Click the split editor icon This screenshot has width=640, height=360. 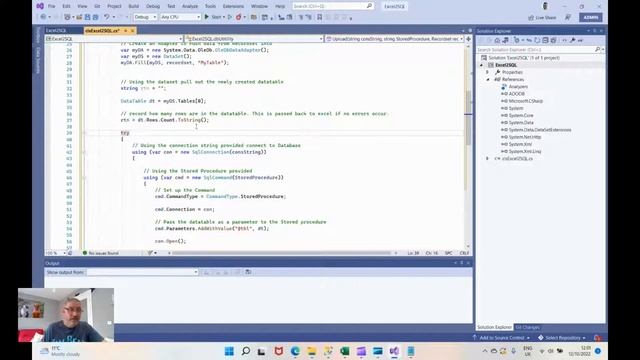468,39
